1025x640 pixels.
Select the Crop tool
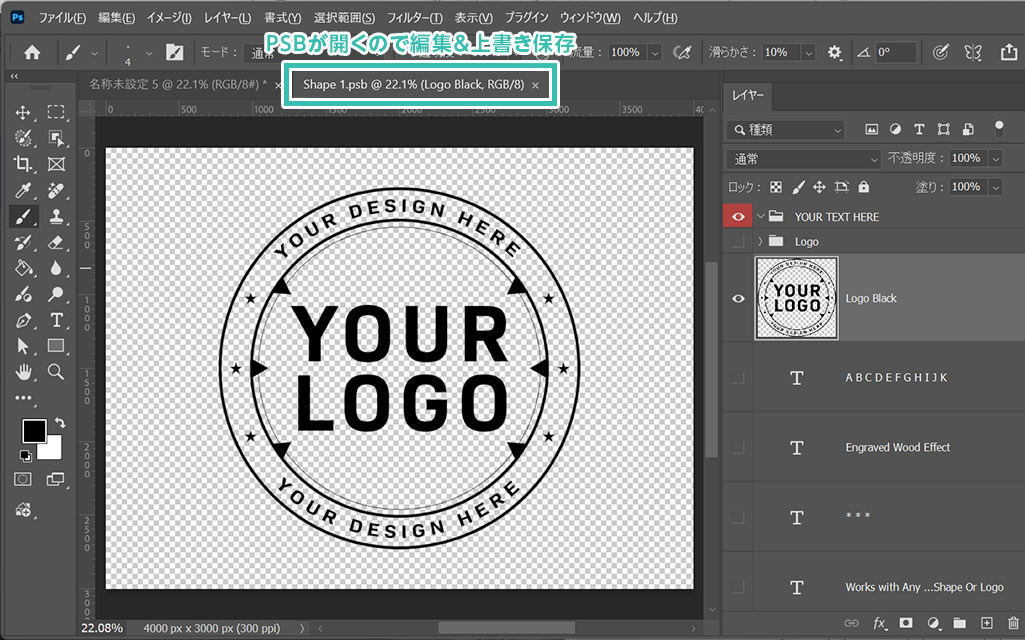[23, 164]
